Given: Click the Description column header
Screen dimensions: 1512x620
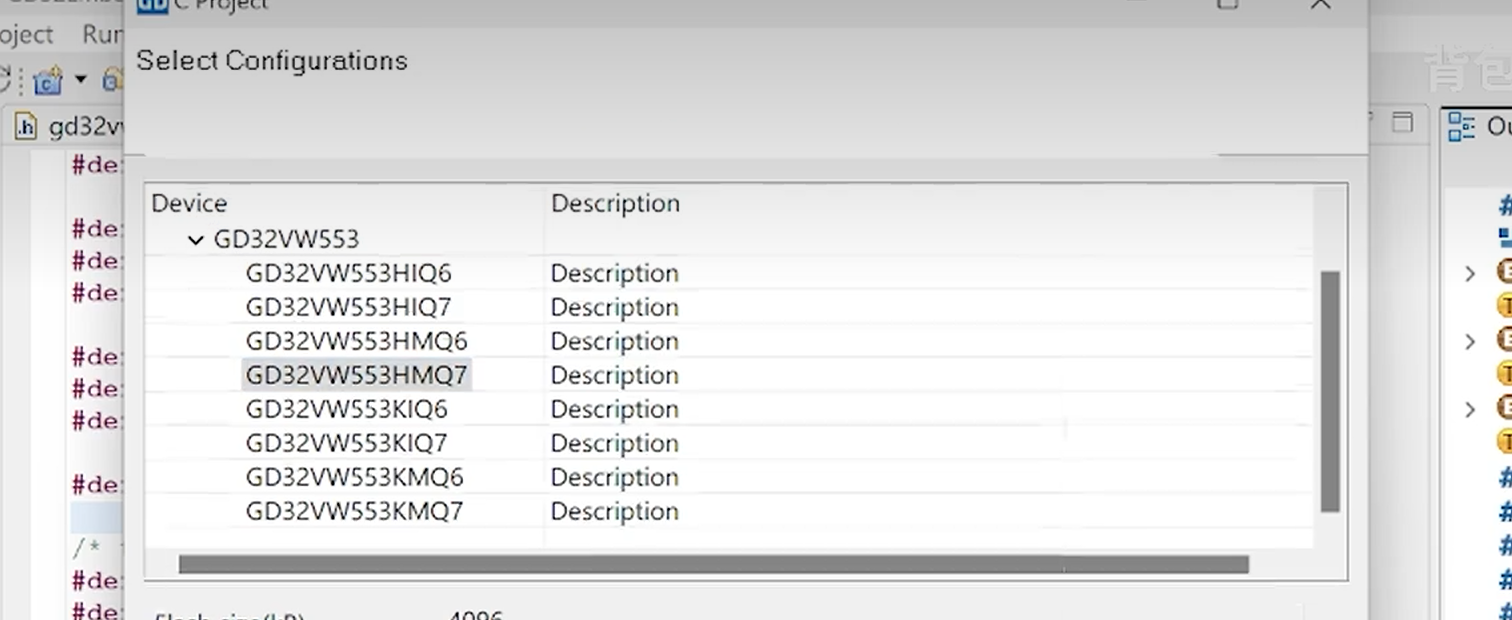Looking at the screenshot, I should 615,204.
